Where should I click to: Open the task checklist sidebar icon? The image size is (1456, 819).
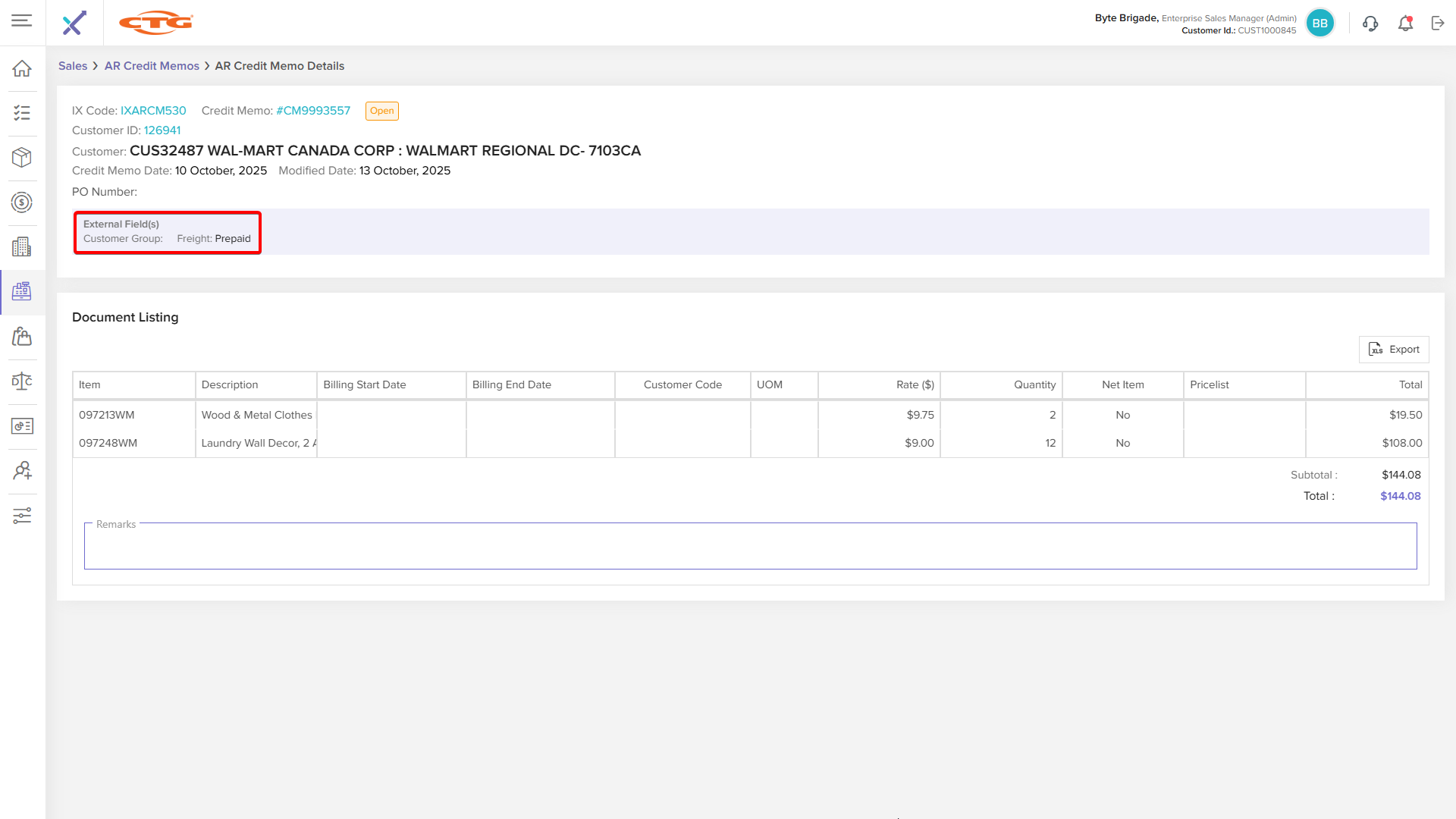pyautogui.click(x=22, y=113)
